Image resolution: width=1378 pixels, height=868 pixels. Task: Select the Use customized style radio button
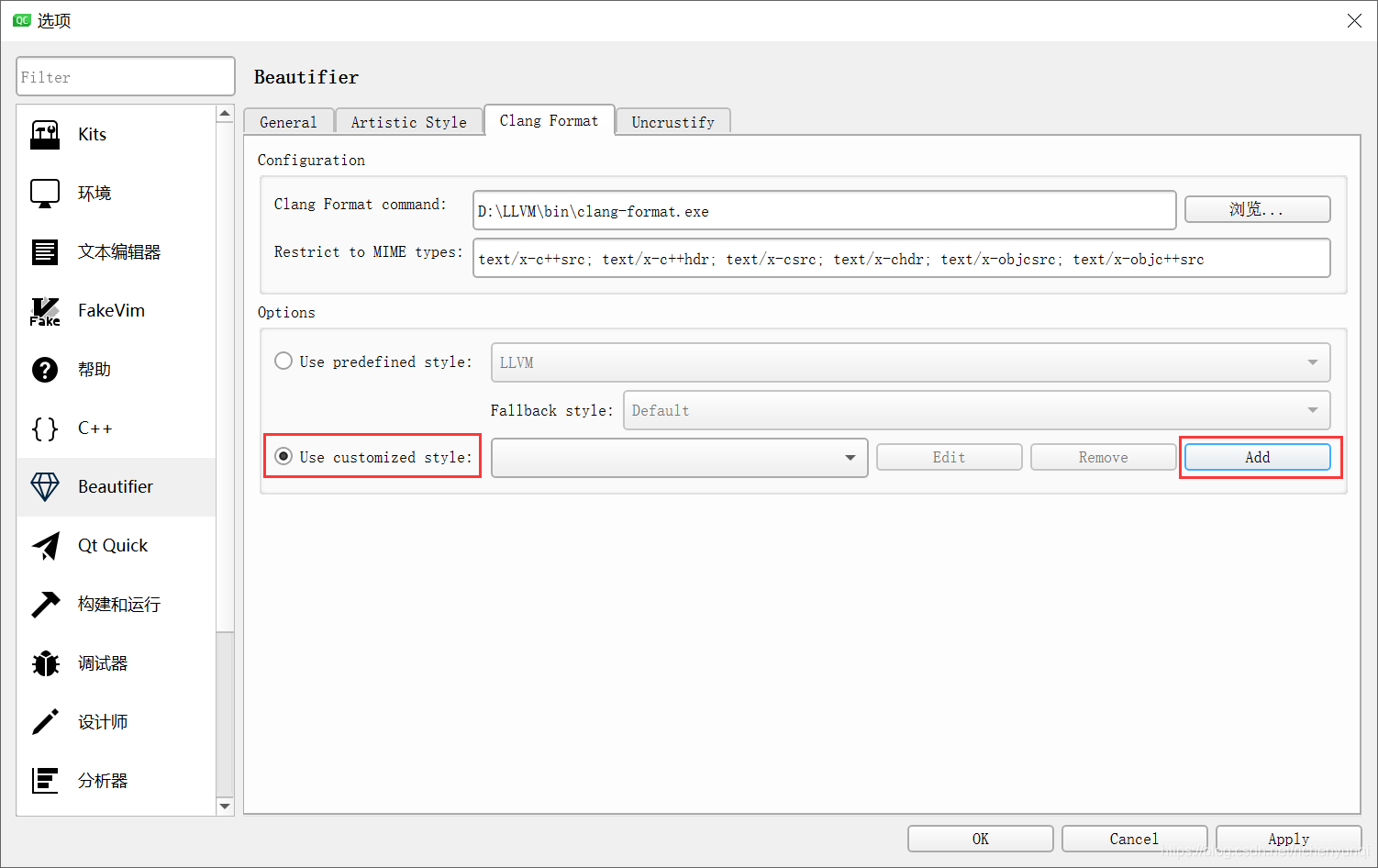click(283, 457)
